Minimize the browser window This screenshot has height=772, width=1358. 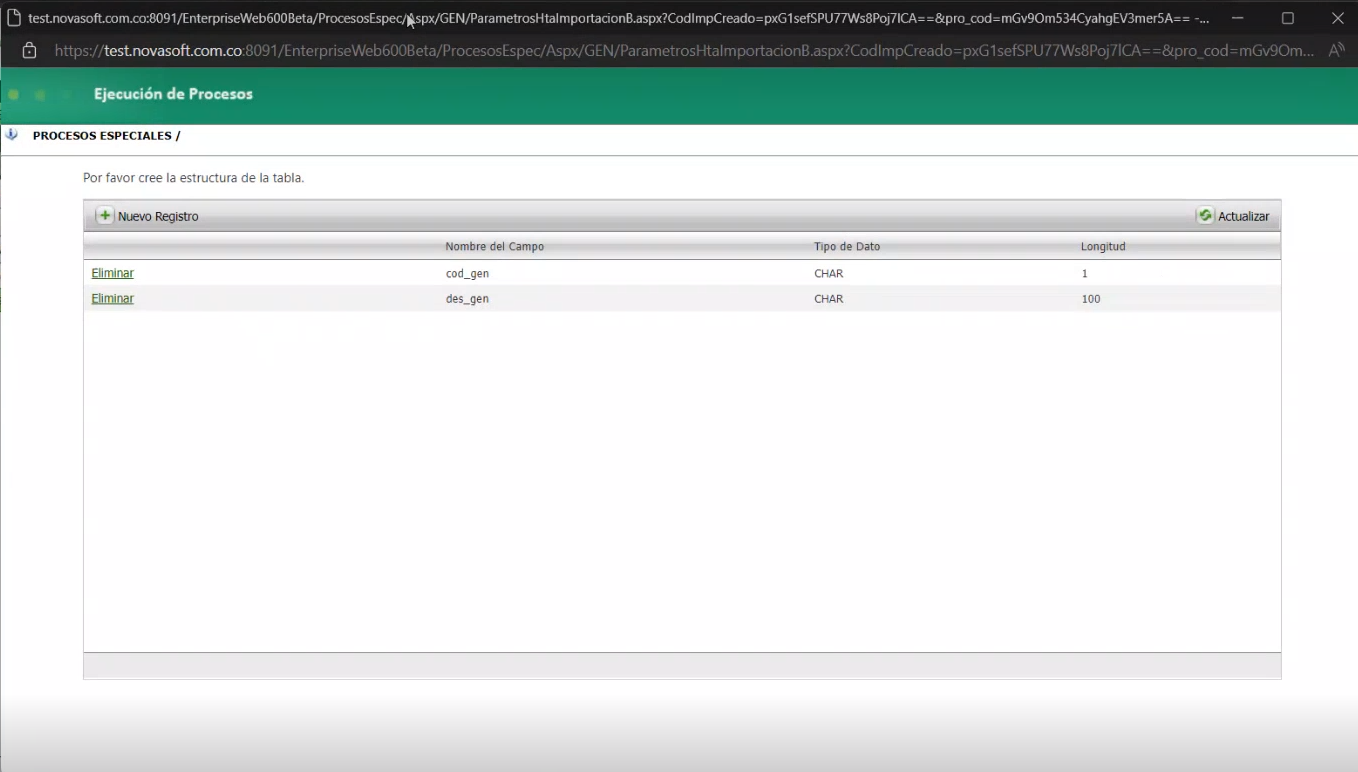pos(1237,18)
